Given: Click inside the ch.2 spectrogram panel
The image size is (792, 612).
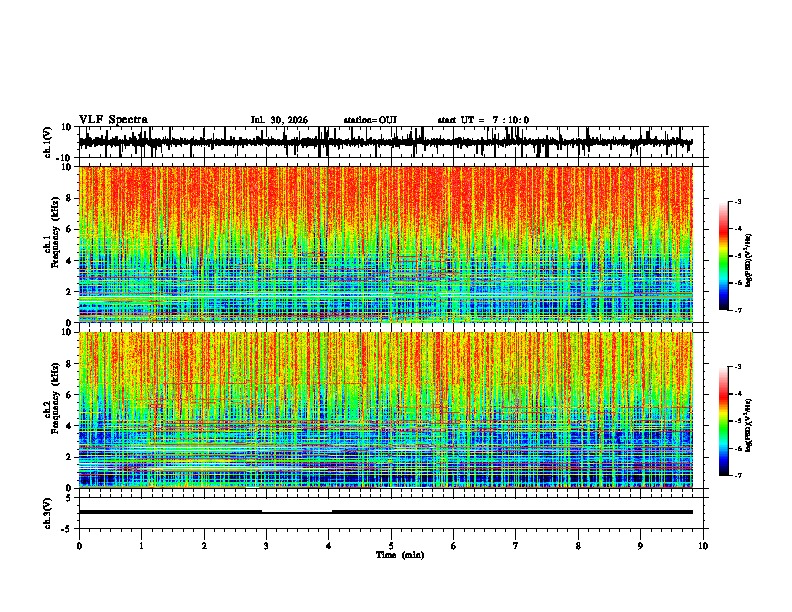Looking at the screenshot, I should click(386, 410).
